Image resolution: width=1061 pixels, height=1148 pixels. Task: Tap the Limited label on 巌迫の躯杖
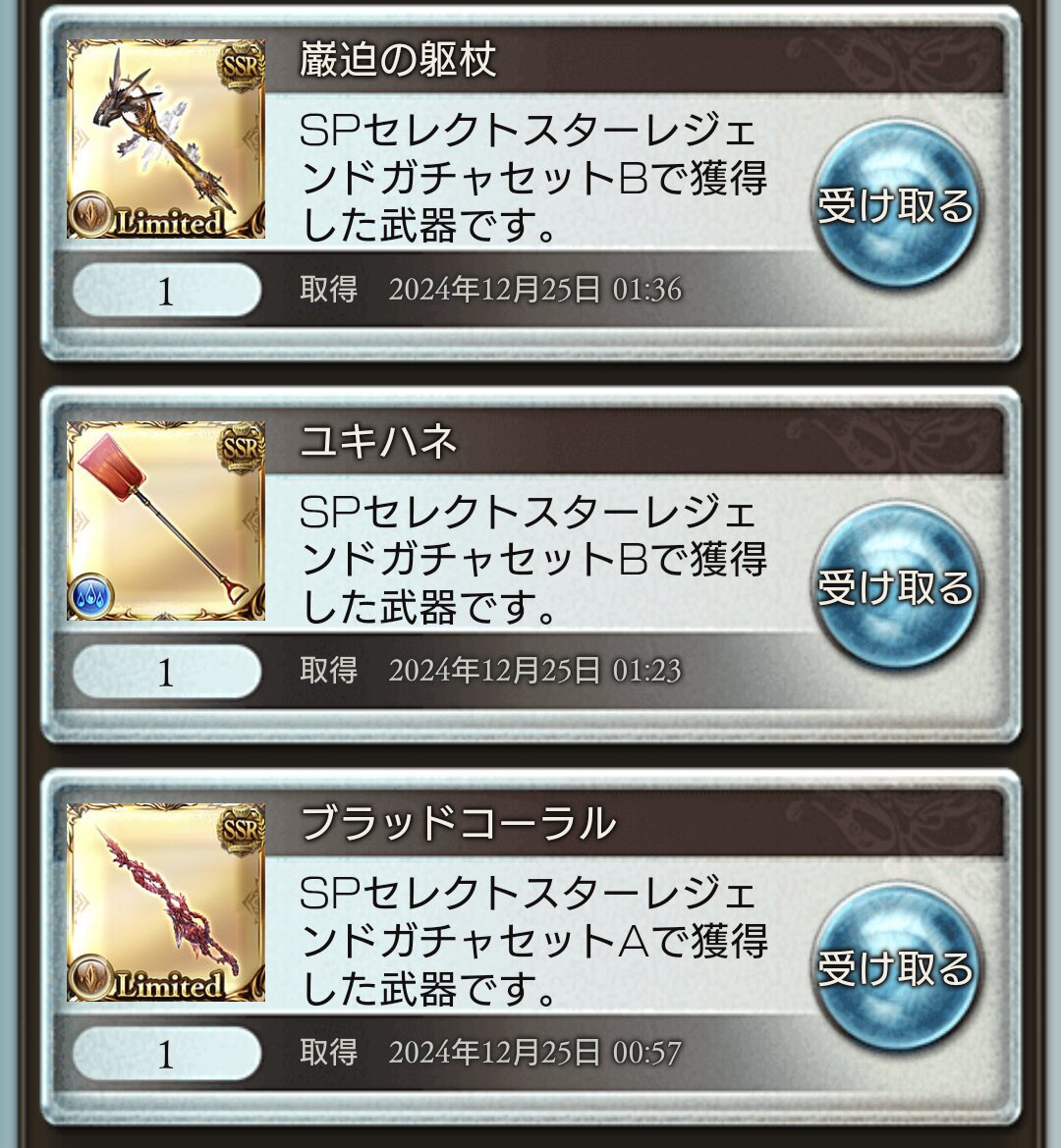[169, 223]
